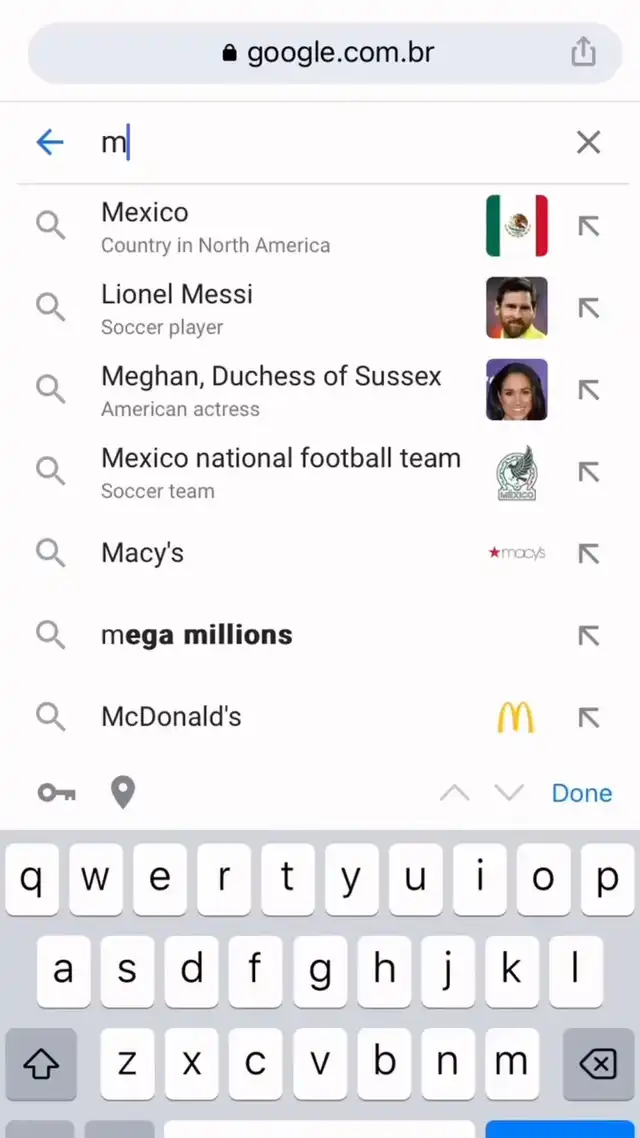Tap the search icon beside Macy's

50,553
